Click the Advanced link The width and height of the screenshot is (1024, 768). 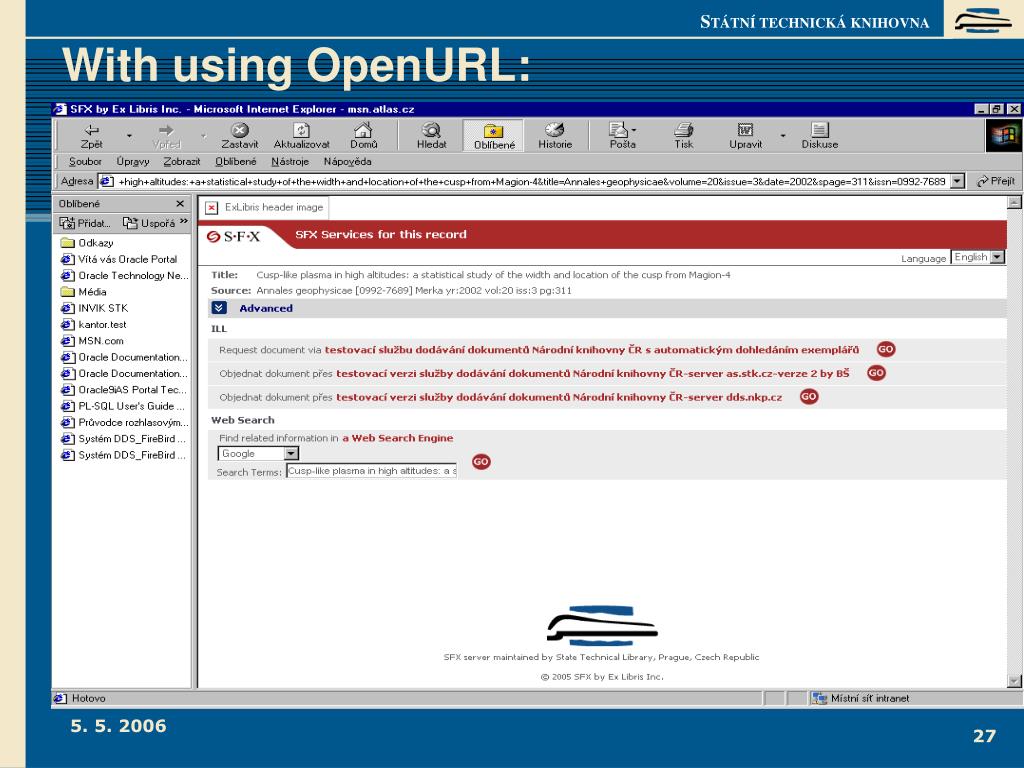click(266, 308)
